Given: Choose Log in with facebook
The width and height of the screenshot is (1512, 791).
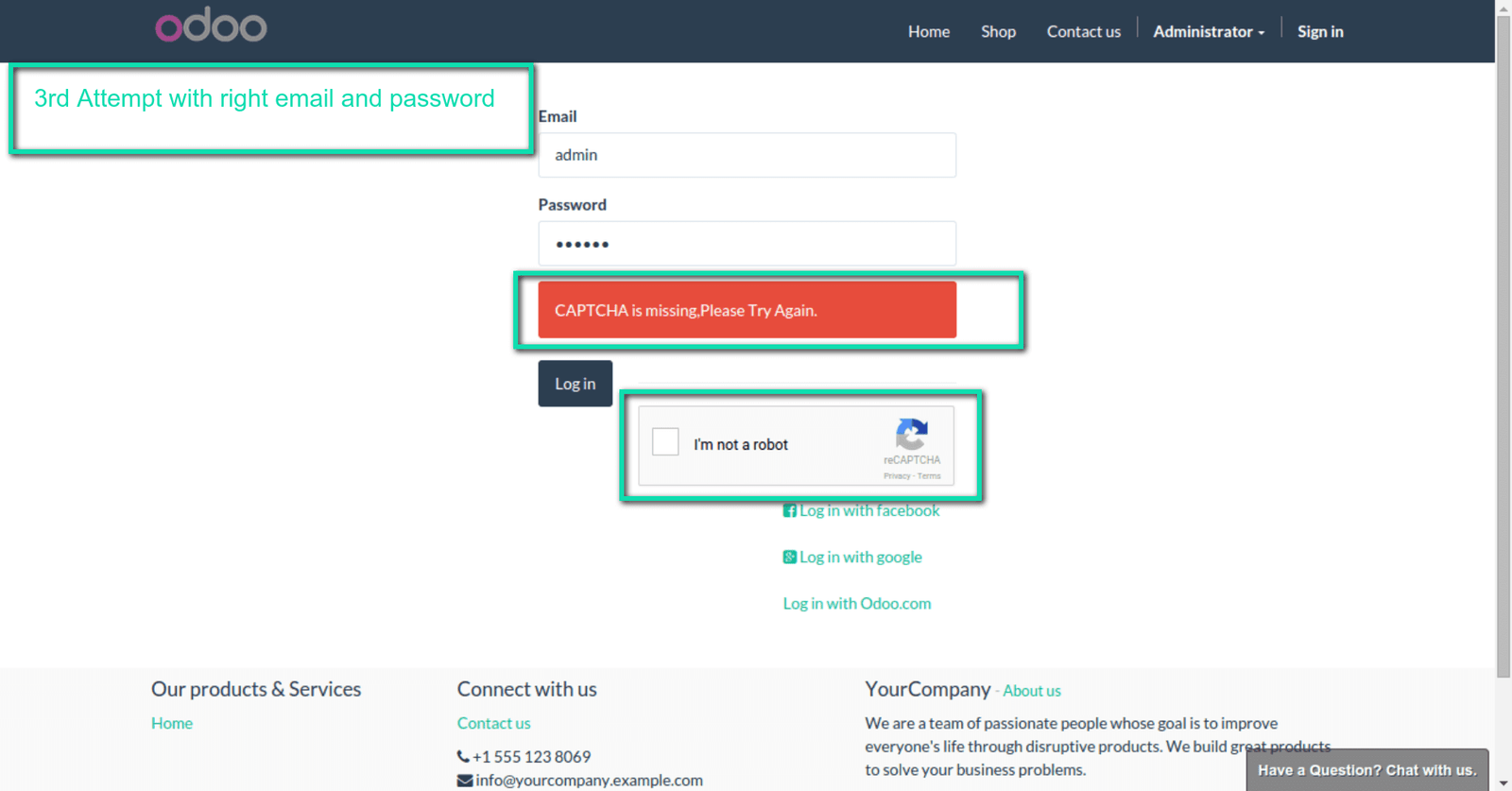Looking at the screenshot, I should 869,510.
